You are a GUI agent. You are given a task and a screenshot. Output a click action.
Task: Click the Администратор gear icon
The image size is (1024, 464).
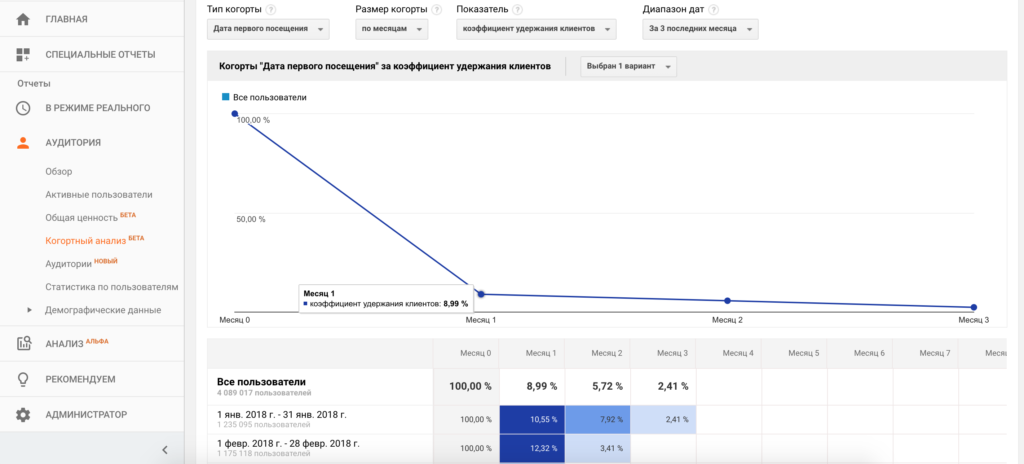(23, 414)
